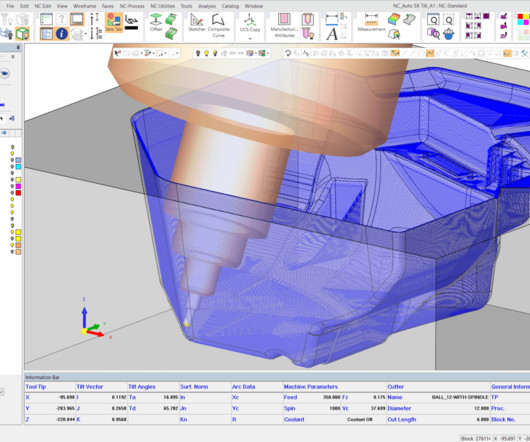Viewport: 530px width, 442px height.
Task: Toggle visibility bulb beside the light-blue swatch
Action: 13,160
